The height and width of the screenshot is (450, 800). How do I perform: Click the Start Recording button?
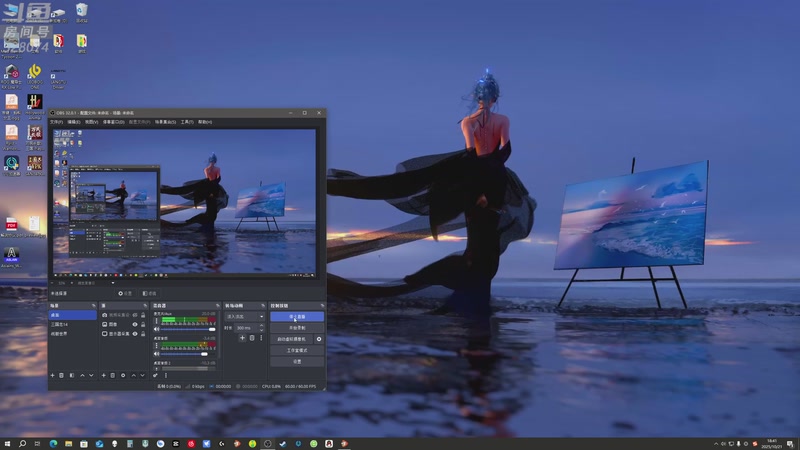click(297, 328)
